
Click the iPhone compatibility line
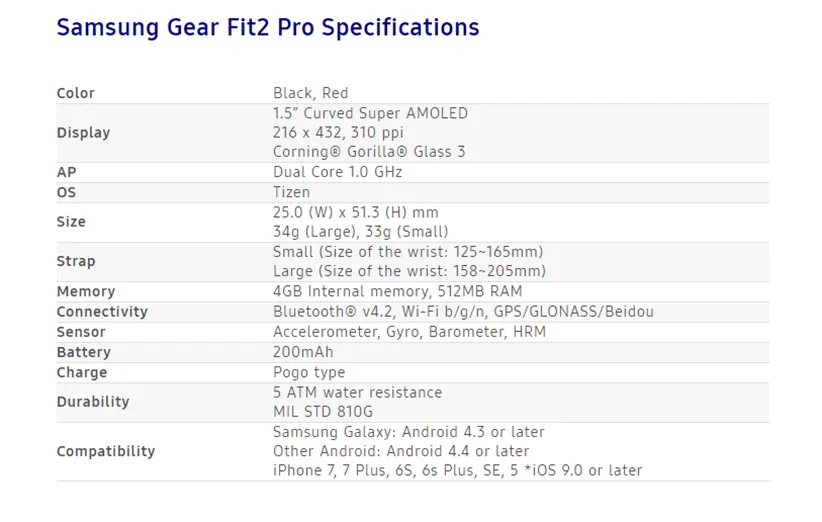(x=457, y=470)
